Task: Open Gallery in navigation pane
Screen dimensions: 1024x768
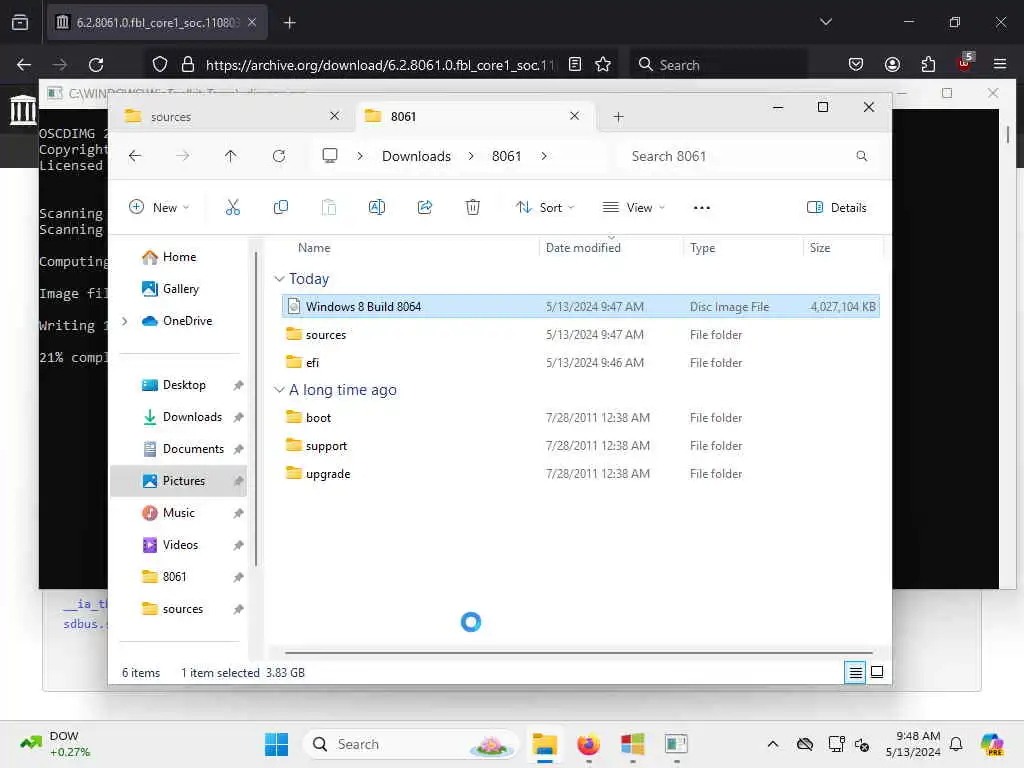Action: click(170, 289)
